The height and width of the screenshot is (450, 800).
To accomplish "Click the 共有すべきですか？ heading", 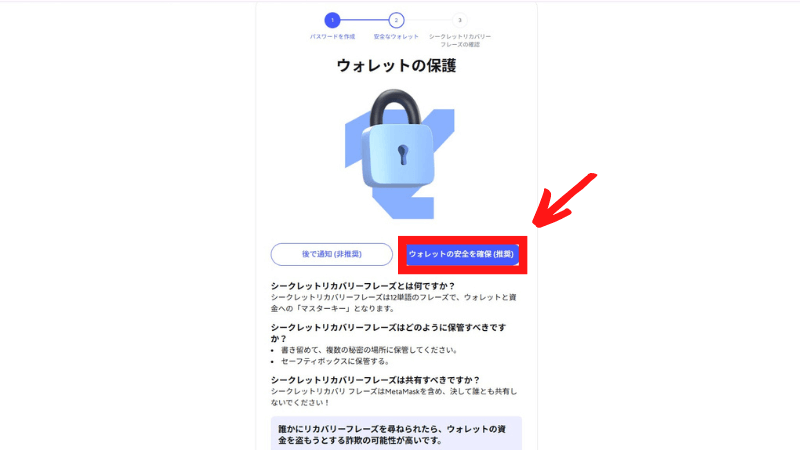I will 376,380.
